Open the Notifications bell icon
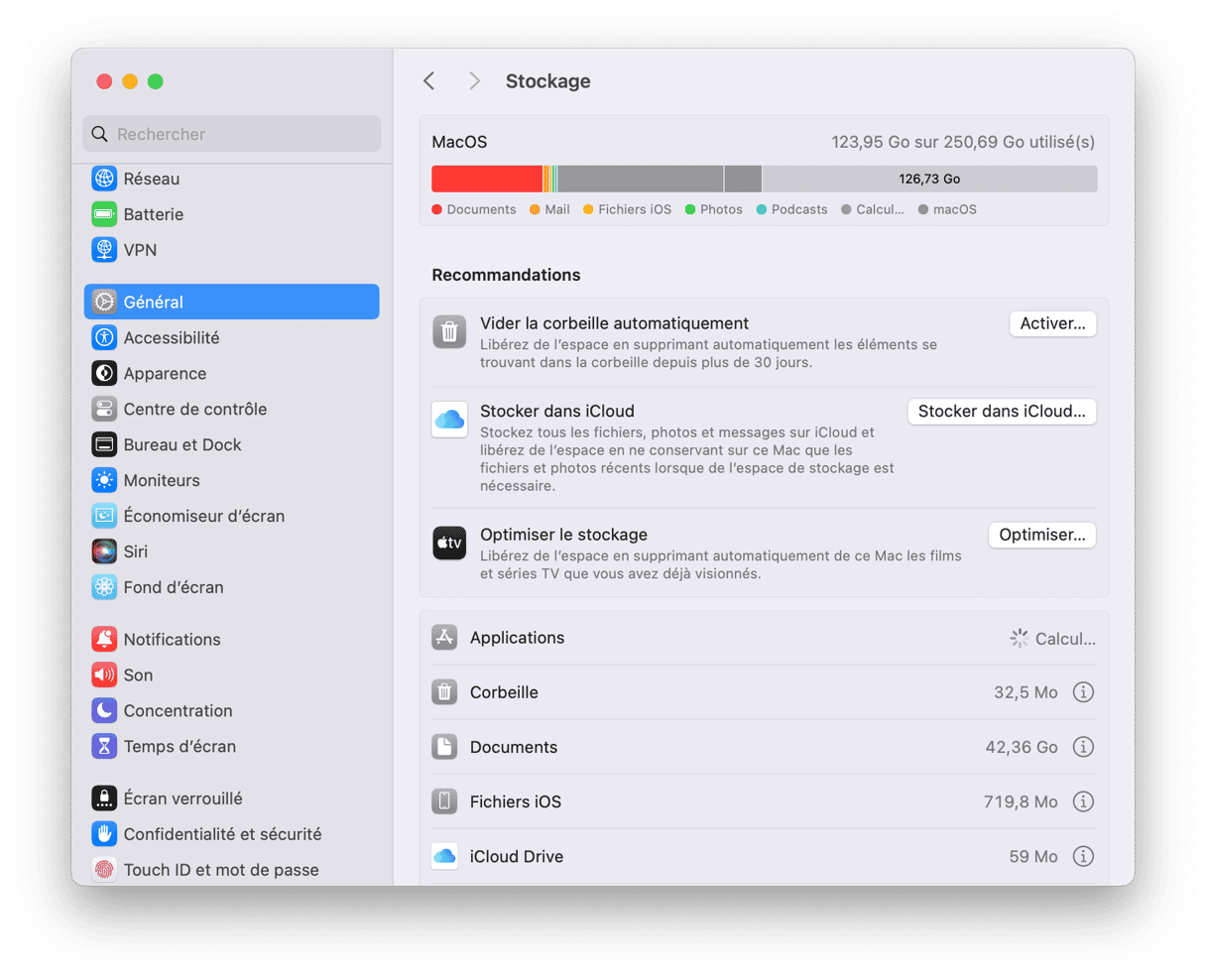 [104, 640]
